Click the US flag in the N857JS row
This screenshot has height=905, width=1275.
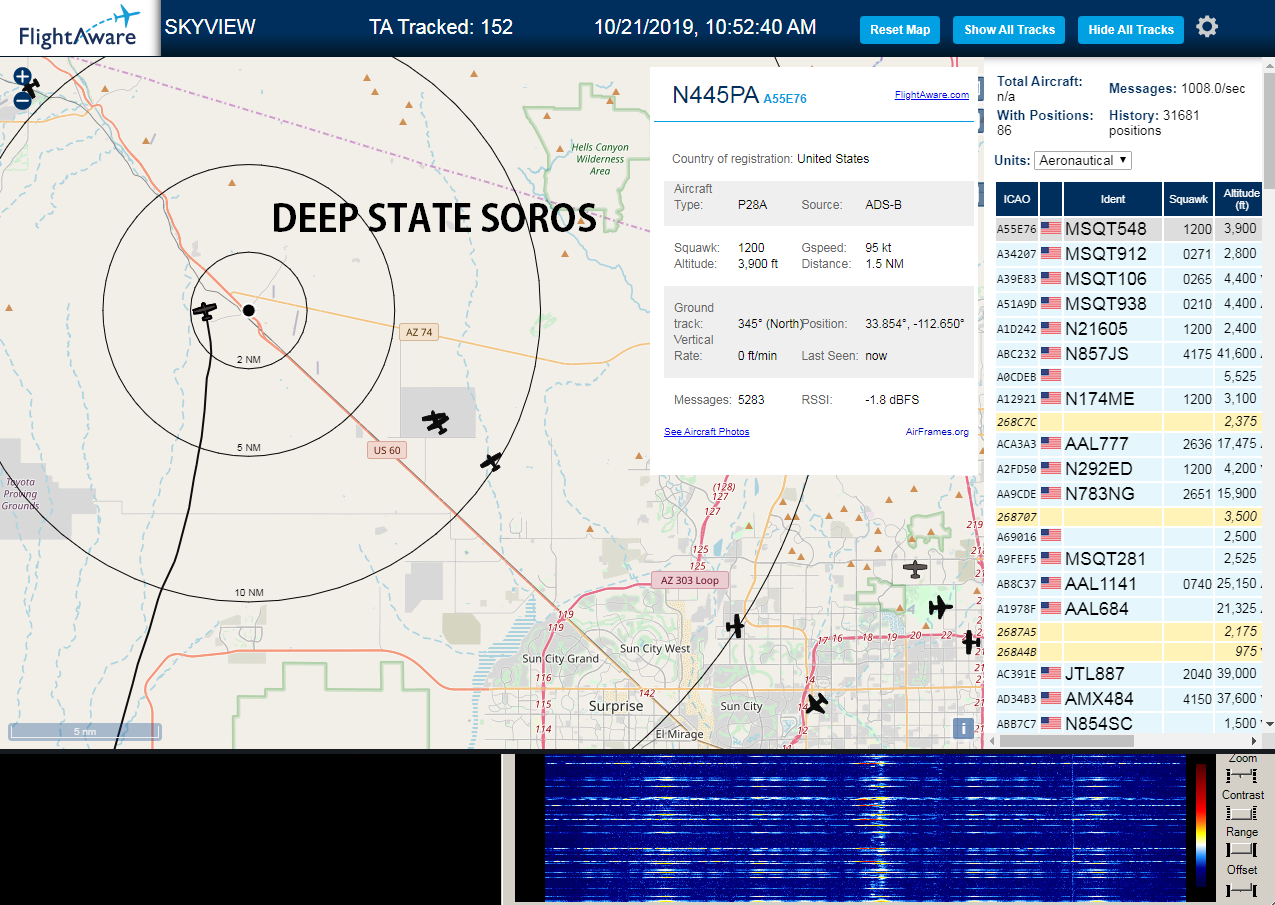click(x=1051, y=353)
